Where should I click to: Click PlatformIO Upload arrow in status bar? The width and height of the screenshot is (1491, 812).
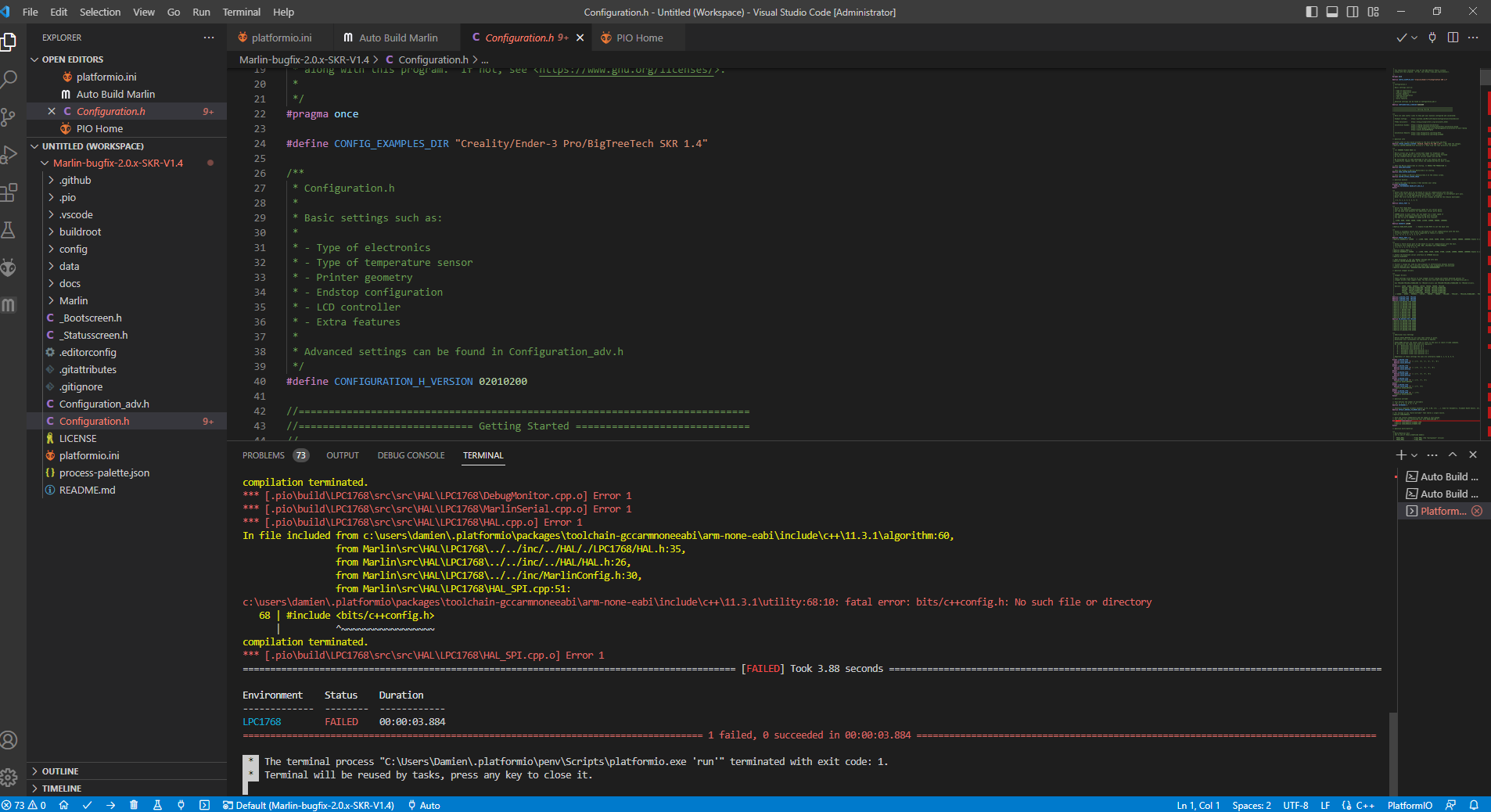pyautogui.click(x=110, y=805)
